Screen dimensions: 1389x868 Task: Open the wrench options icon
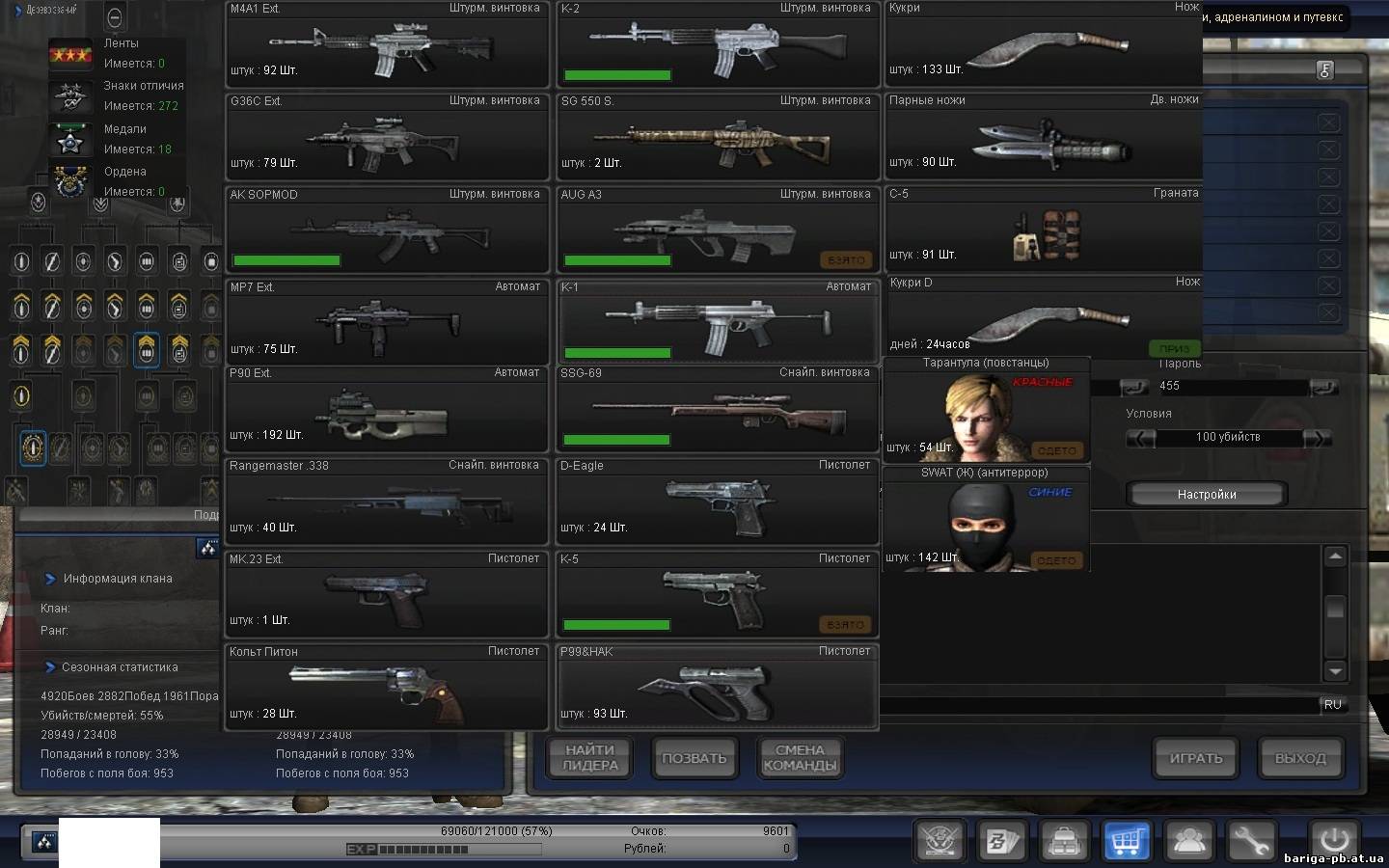[1251, 841]
